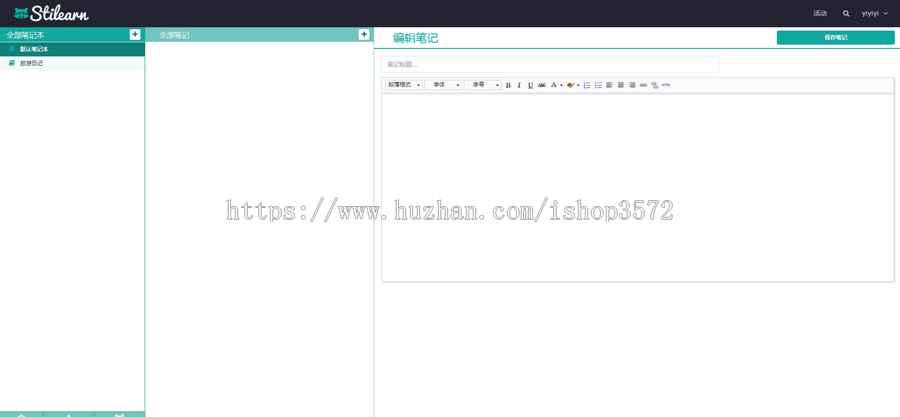Click the 全部笔记本 header

coord(25,35)
